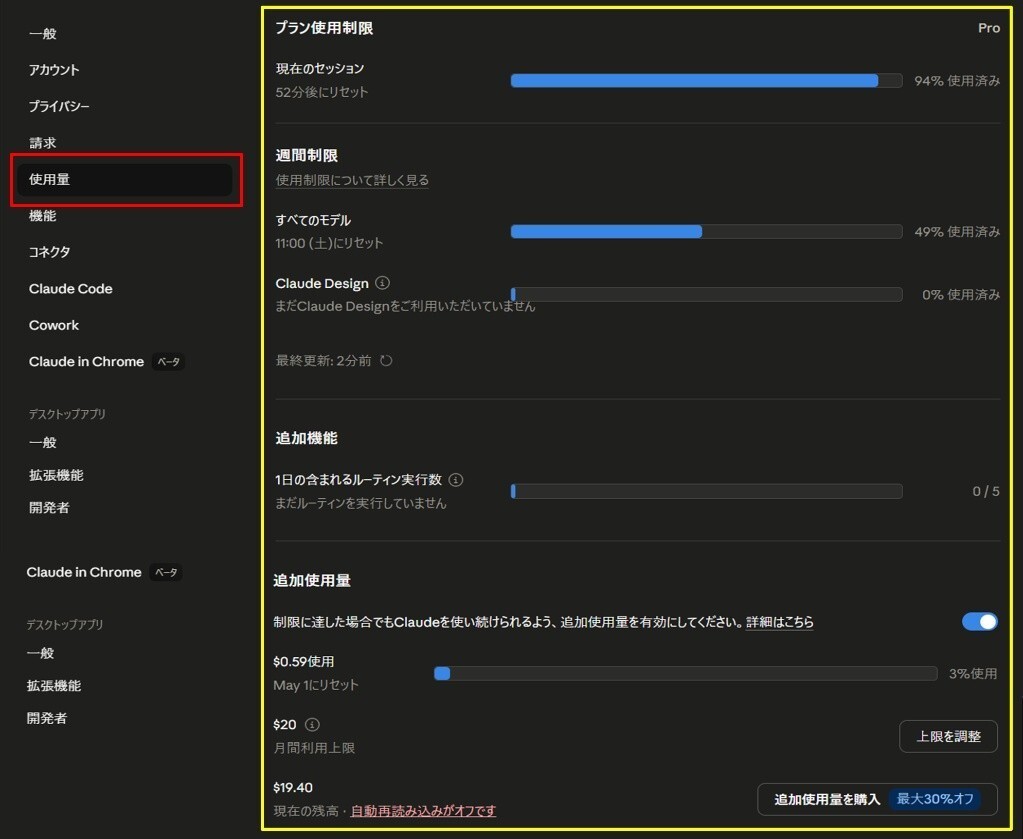
Task: Click the Claude Design usage bar
Action: pos(707,294)
